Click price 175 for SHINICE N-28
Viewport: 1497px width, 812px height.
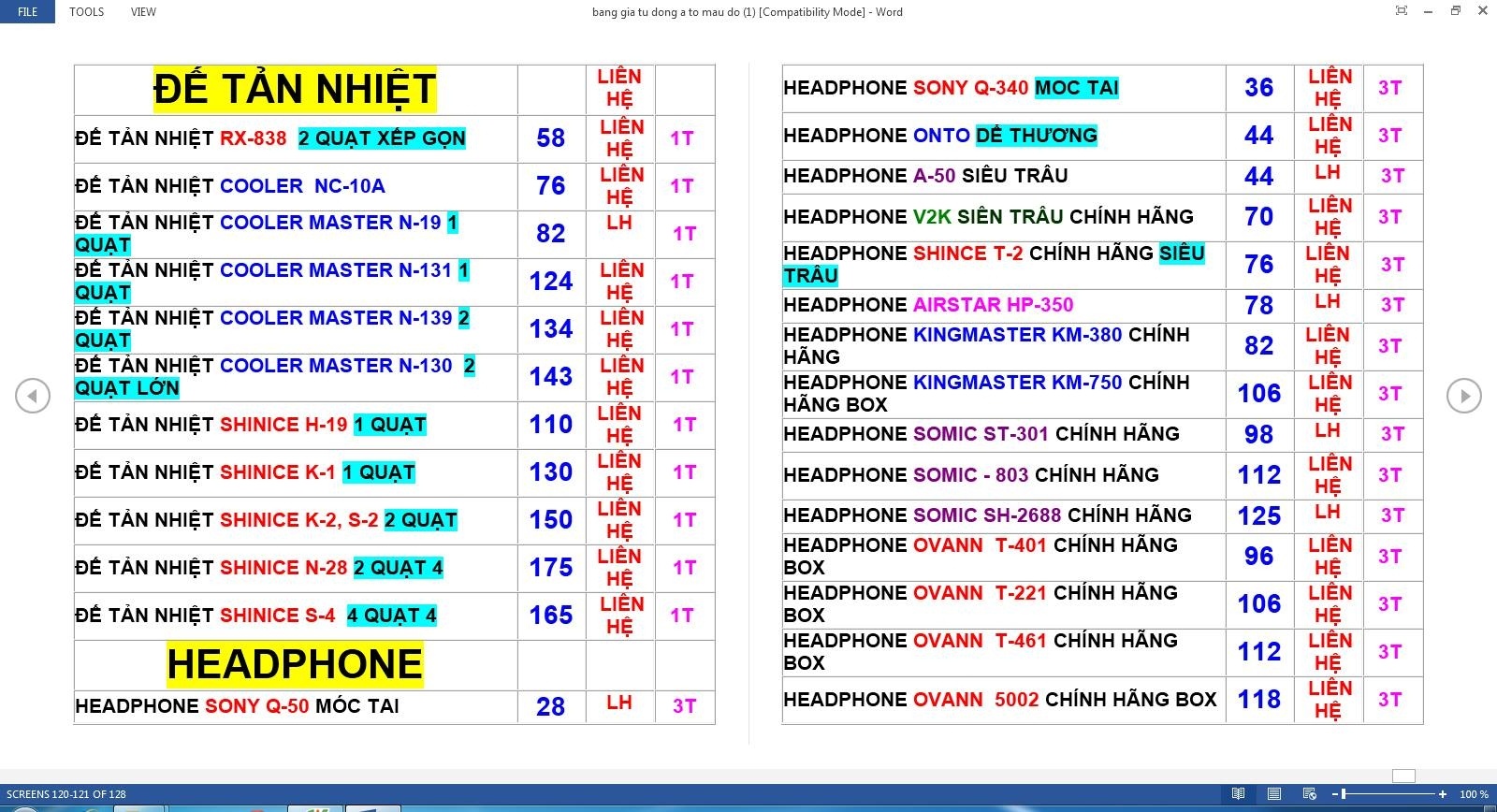pyautogui.click(x=551, y=568)
